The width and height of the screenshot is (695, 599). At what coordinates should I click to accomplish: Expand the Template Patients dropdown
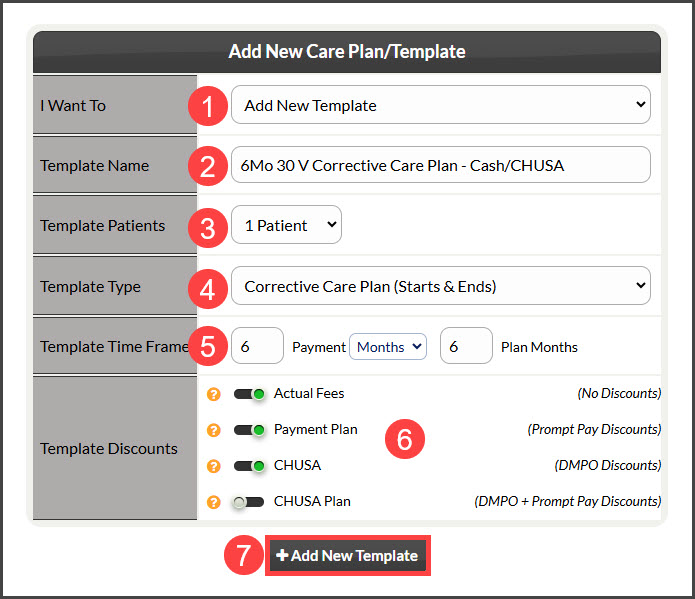coord(286,225)
